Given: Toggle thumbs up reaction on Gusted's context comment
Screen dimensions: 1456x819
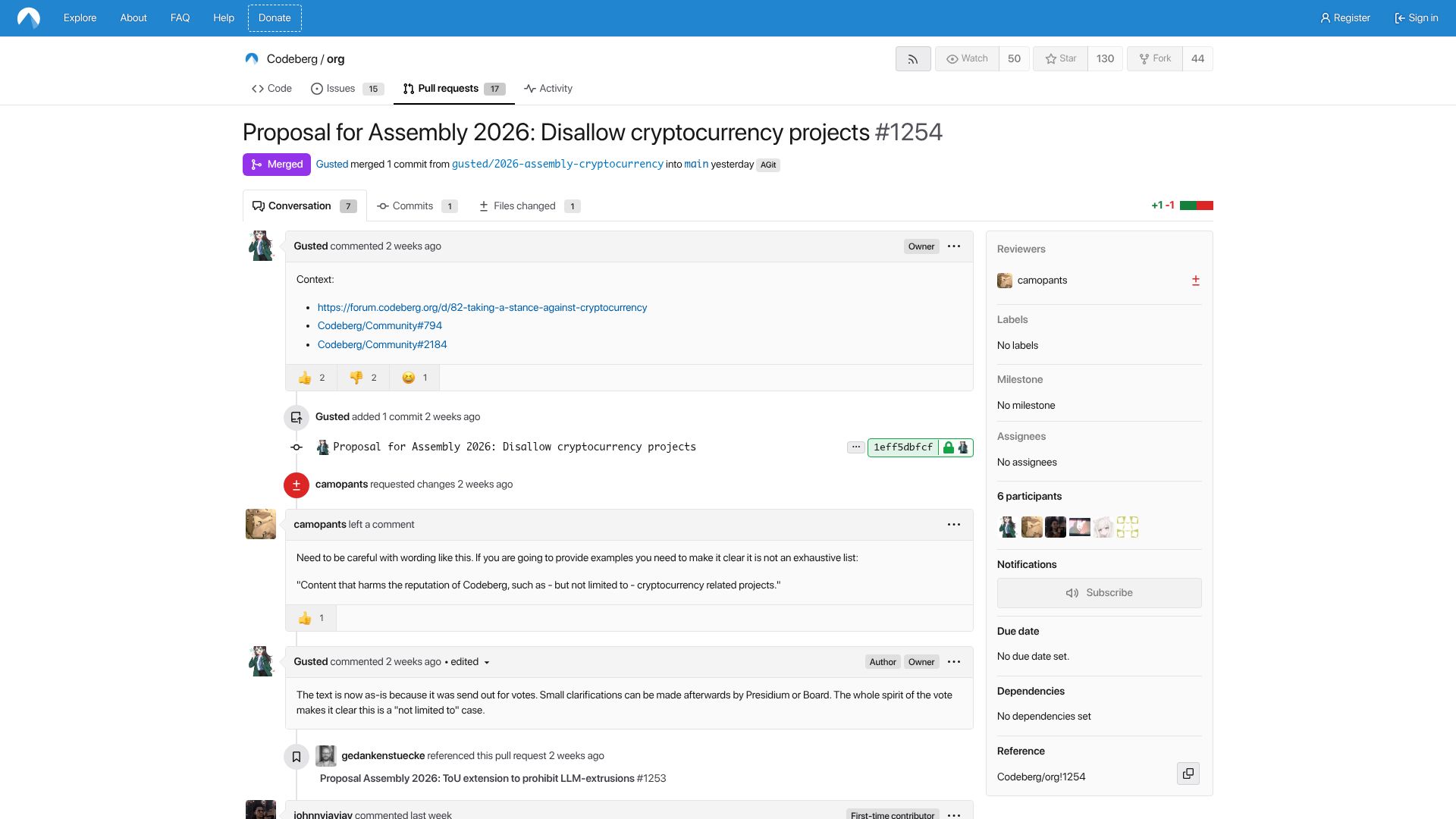Looking at the screenshot, I should (312, 378).
